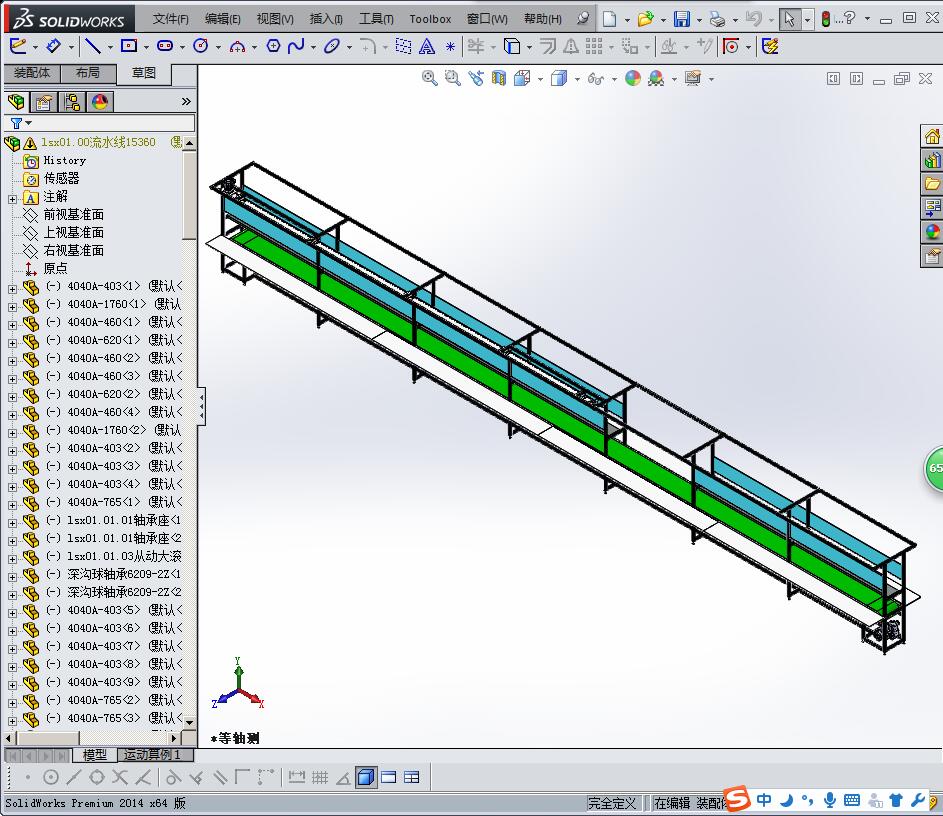Viewport: 943px width, 816px height.
Task: Click the Quick Snaps target icon
Action: [731, 46]
